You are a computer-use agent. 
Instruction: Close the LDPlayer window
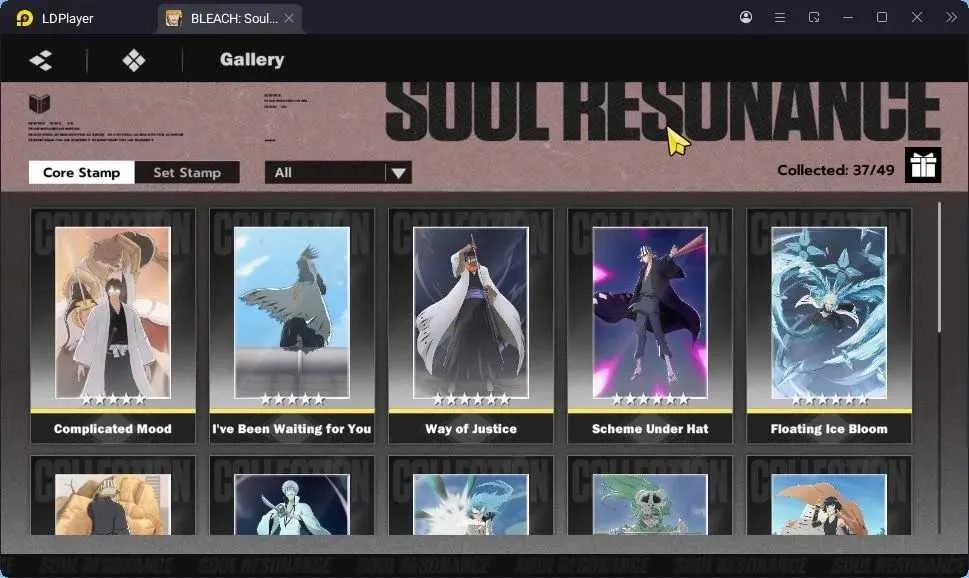pyautogui.click(x=917, y=17)
